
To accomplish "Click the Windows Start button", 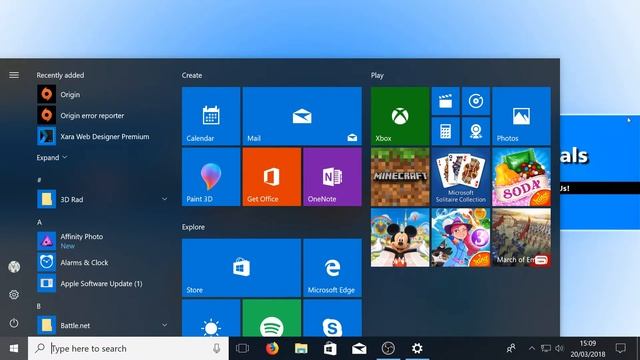I will (x=14, y=349).
